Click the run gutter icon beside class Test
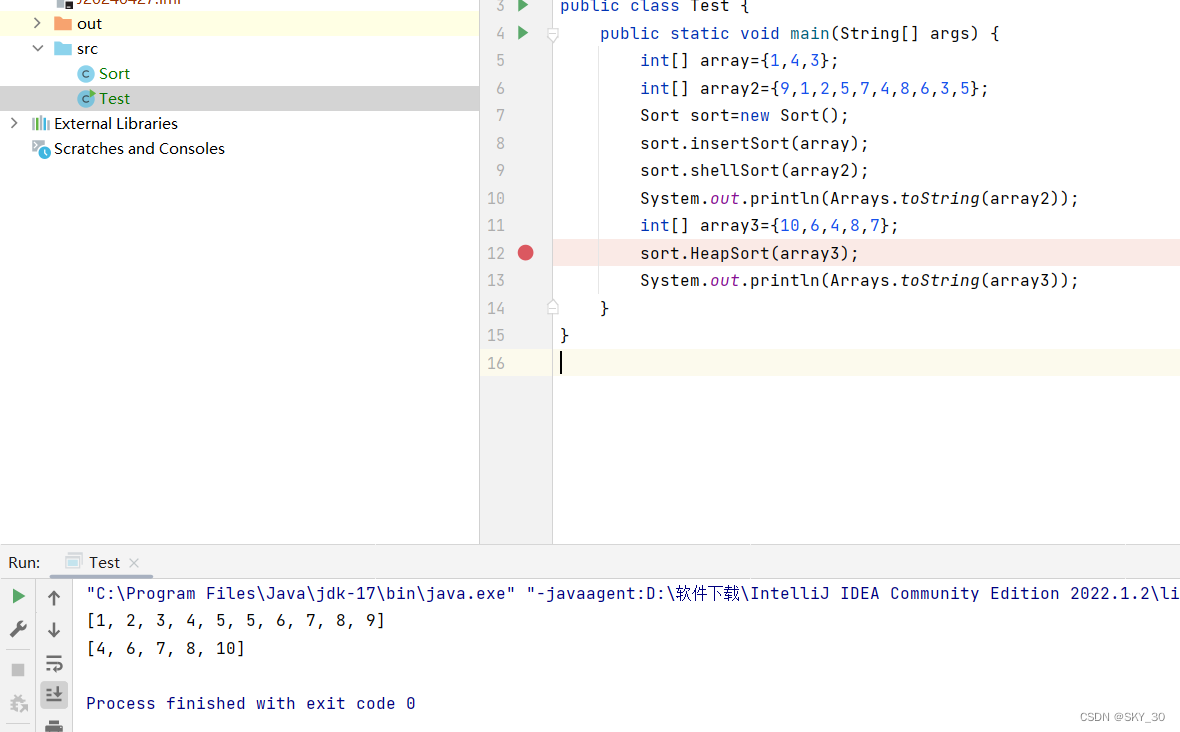The width and height of the screenshot is (1180, 732). (x=523, y=6)
